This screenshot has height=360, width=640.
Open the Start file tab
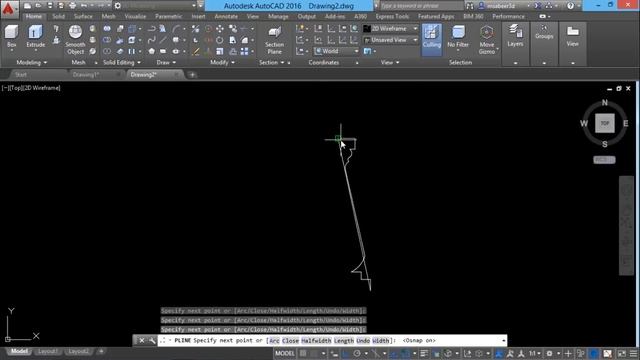coord(20,75)
